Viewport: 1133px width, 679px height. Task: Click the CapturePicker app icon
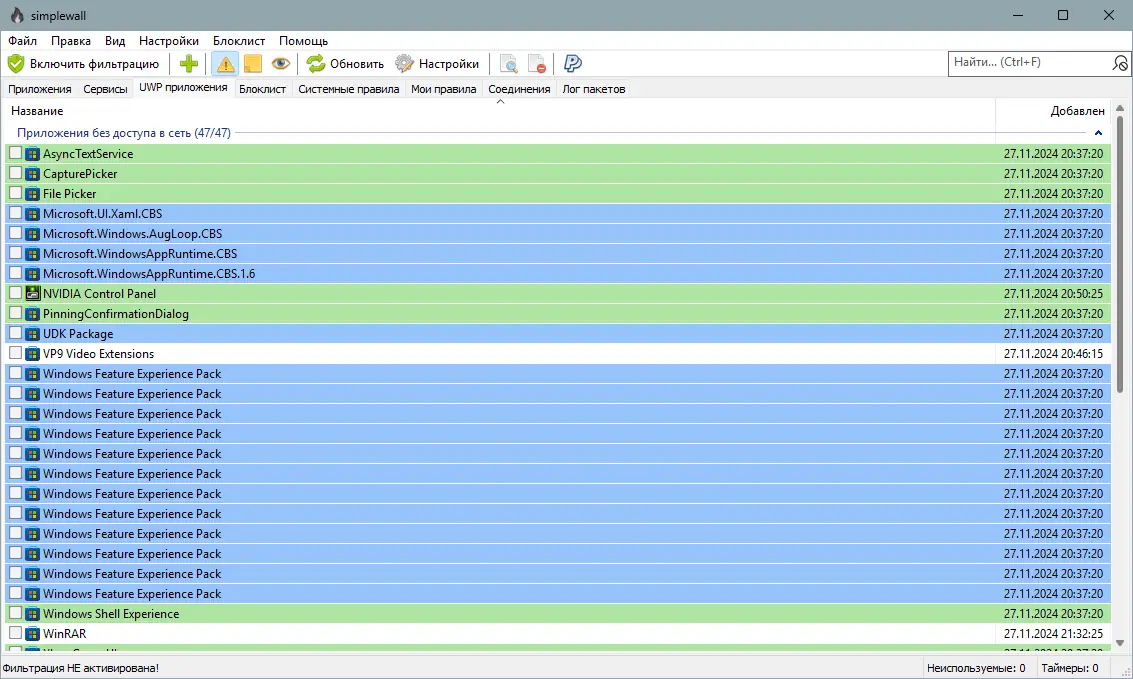33,173
